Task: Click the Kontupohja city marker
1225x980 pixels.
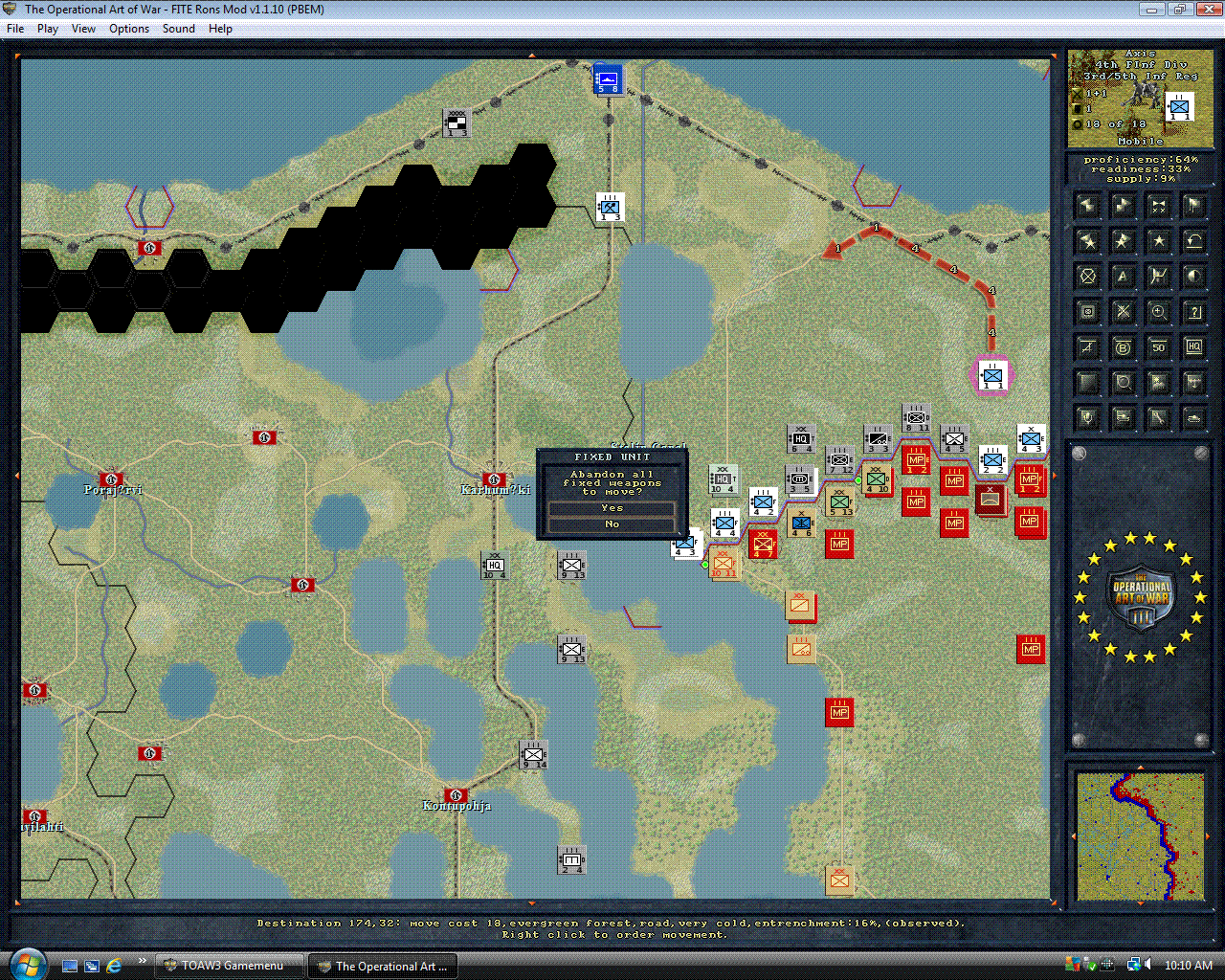Action: (456, 795)
